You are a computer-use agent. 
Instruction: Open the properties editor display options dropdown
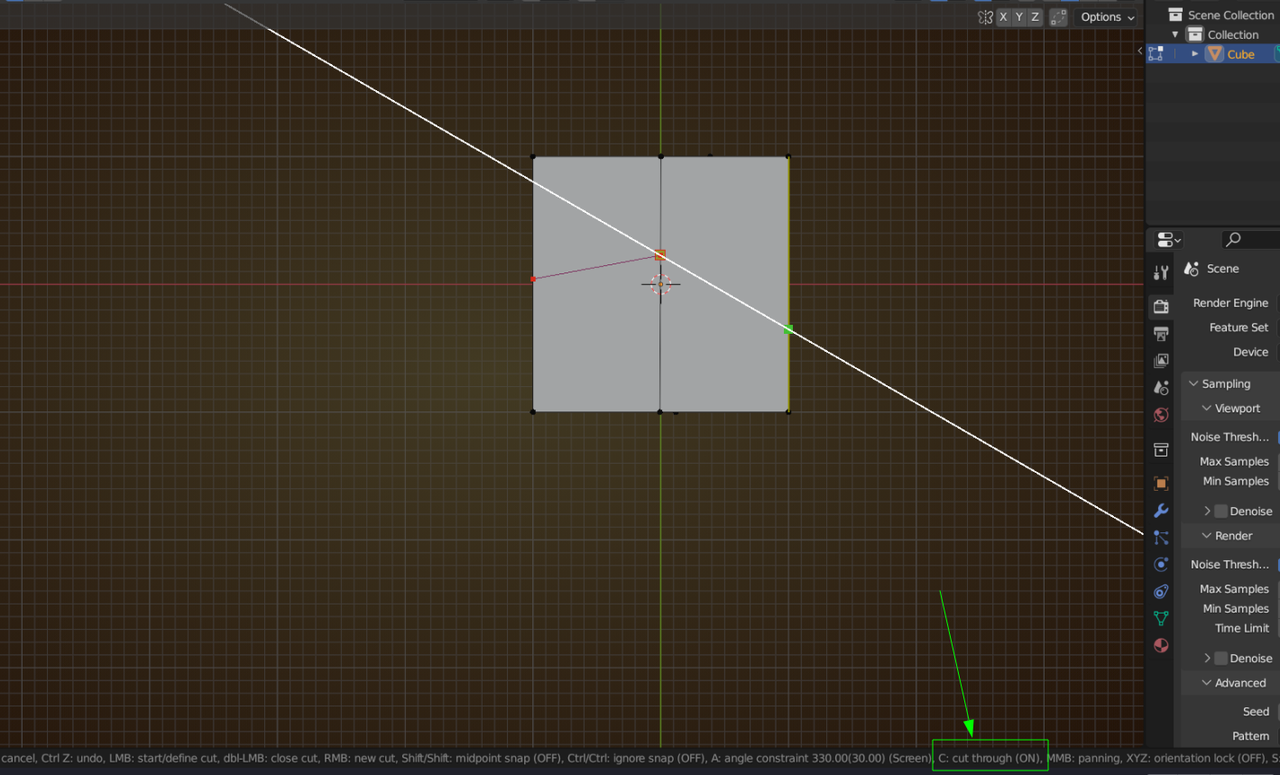(x=1168, y=239)
